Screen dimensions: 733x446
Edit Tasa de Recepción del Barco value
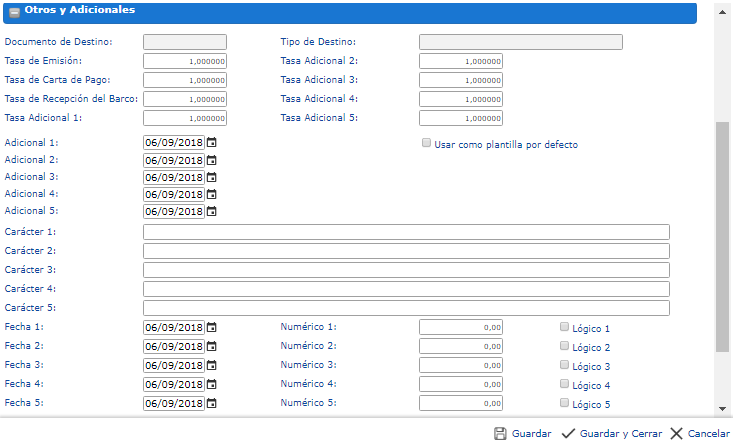coord(185,99)
